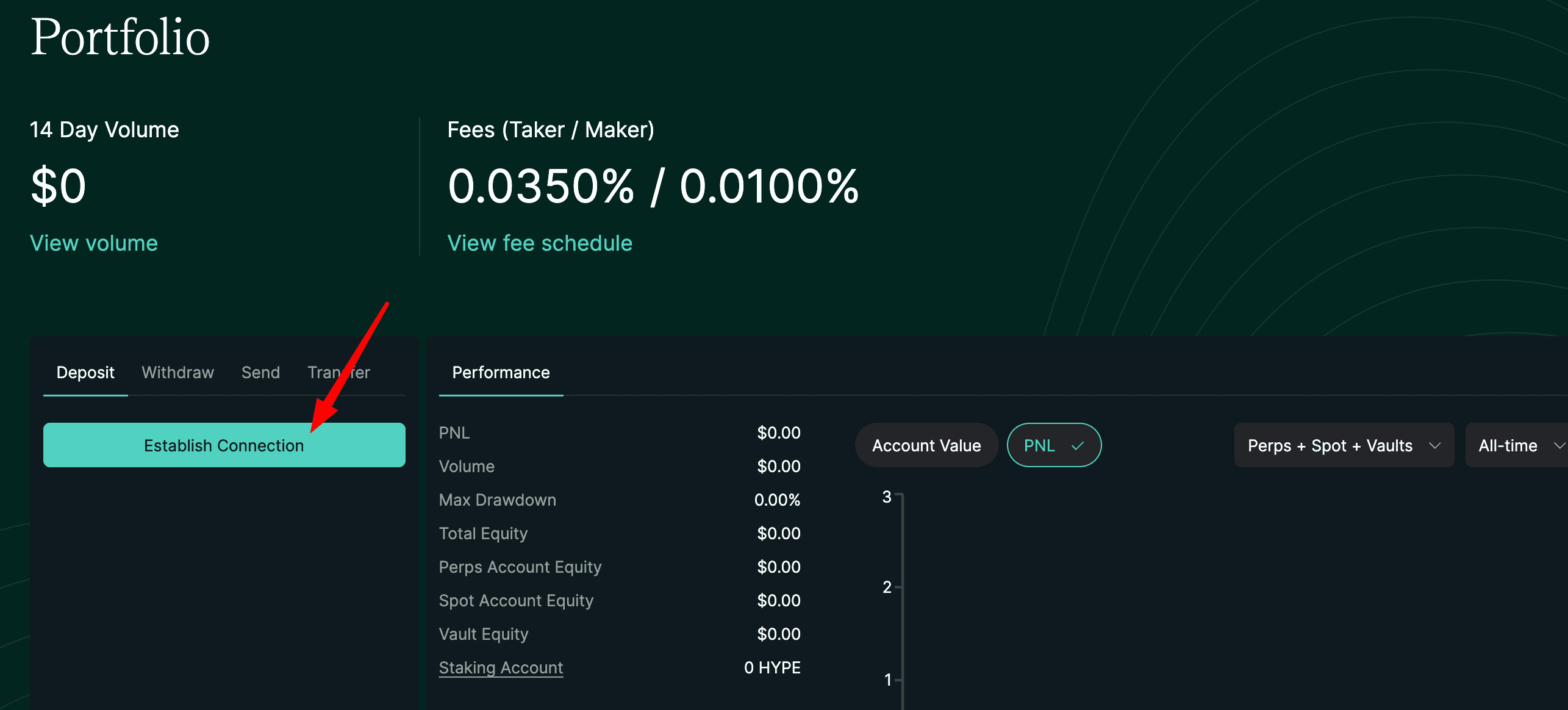The height and width of the screenshot is (710, 1568).
Task: Click the chevron icon next to All-time
Action: (1559, 446)
